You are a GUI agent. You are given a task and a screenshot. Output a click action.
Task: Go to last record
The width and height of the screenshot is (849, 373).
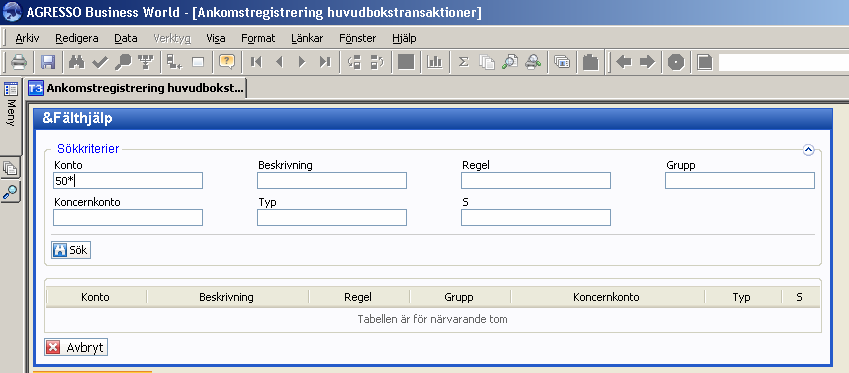(x=325, y=62)
